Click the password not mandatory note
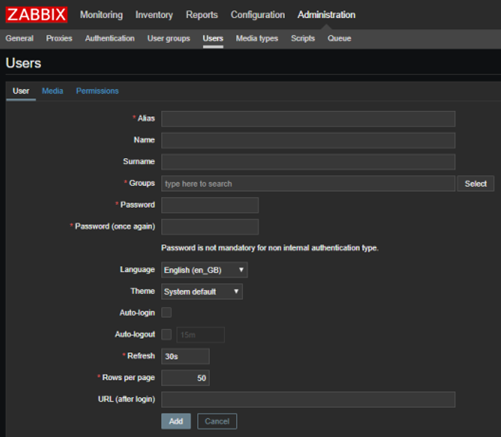This screenshot has height=437, width=501. click(270, 248)
